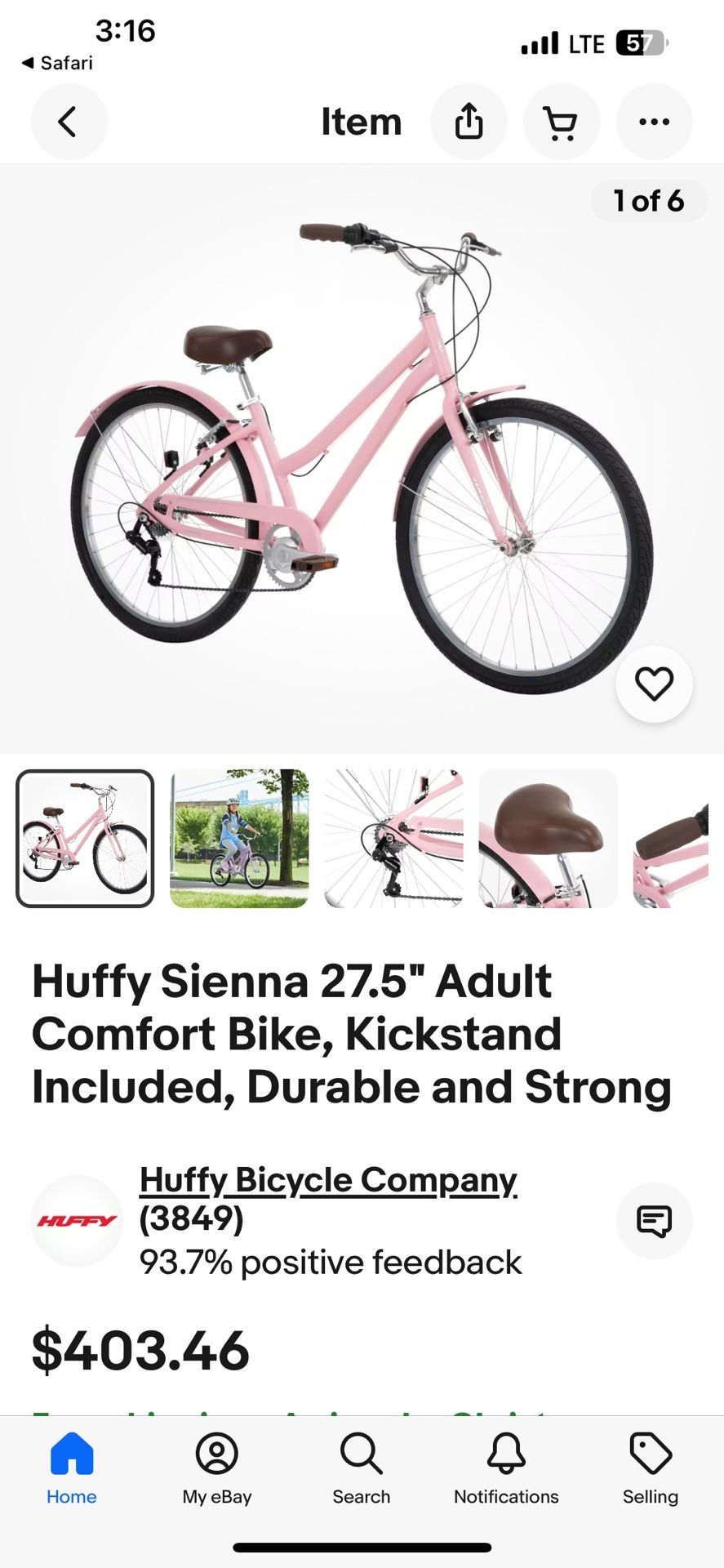724x1568 pixels.
Task: Return to Safari via status bar link
Action: point(57,63)
